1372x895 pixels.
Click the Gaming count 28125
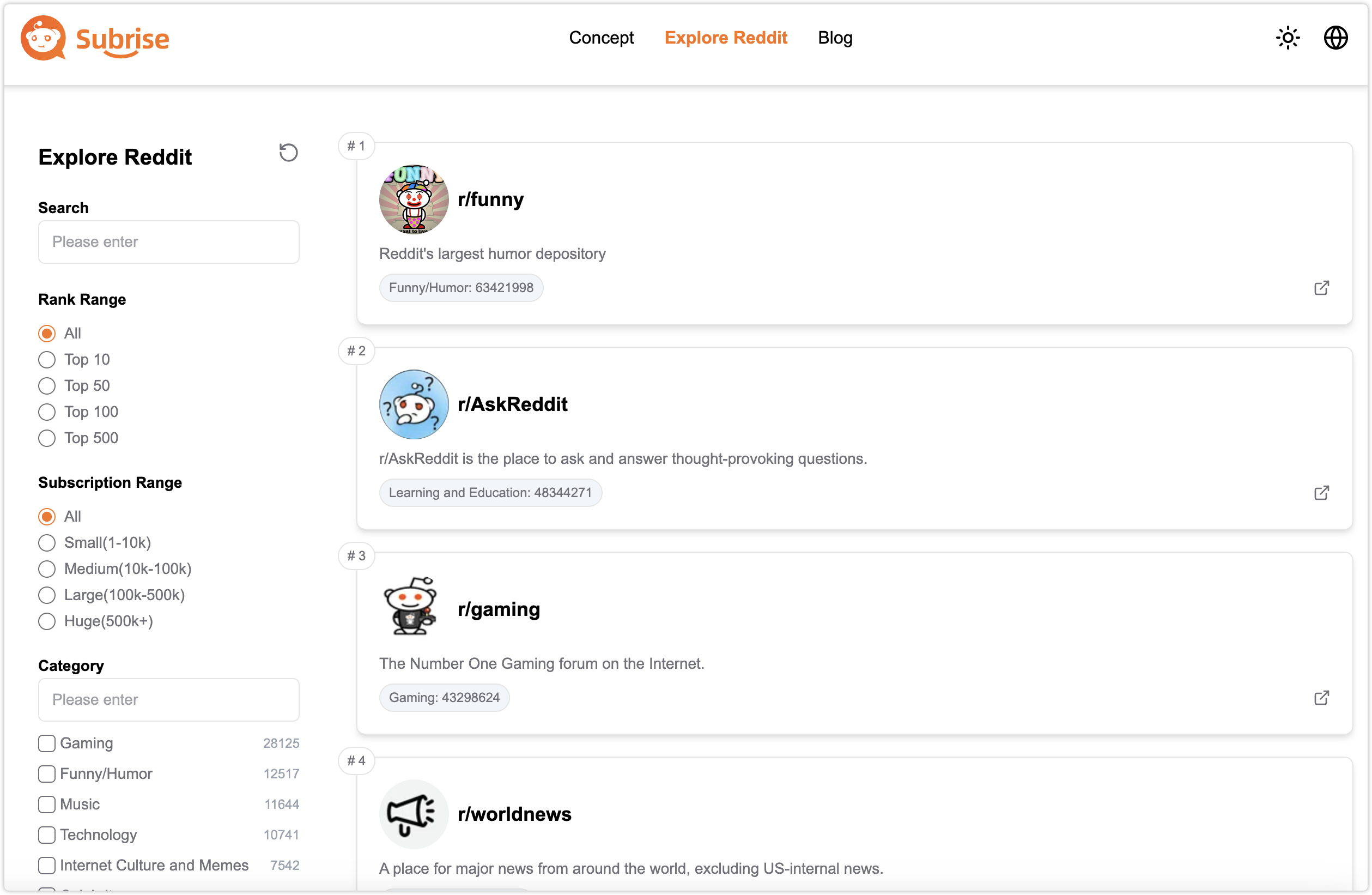281,743
